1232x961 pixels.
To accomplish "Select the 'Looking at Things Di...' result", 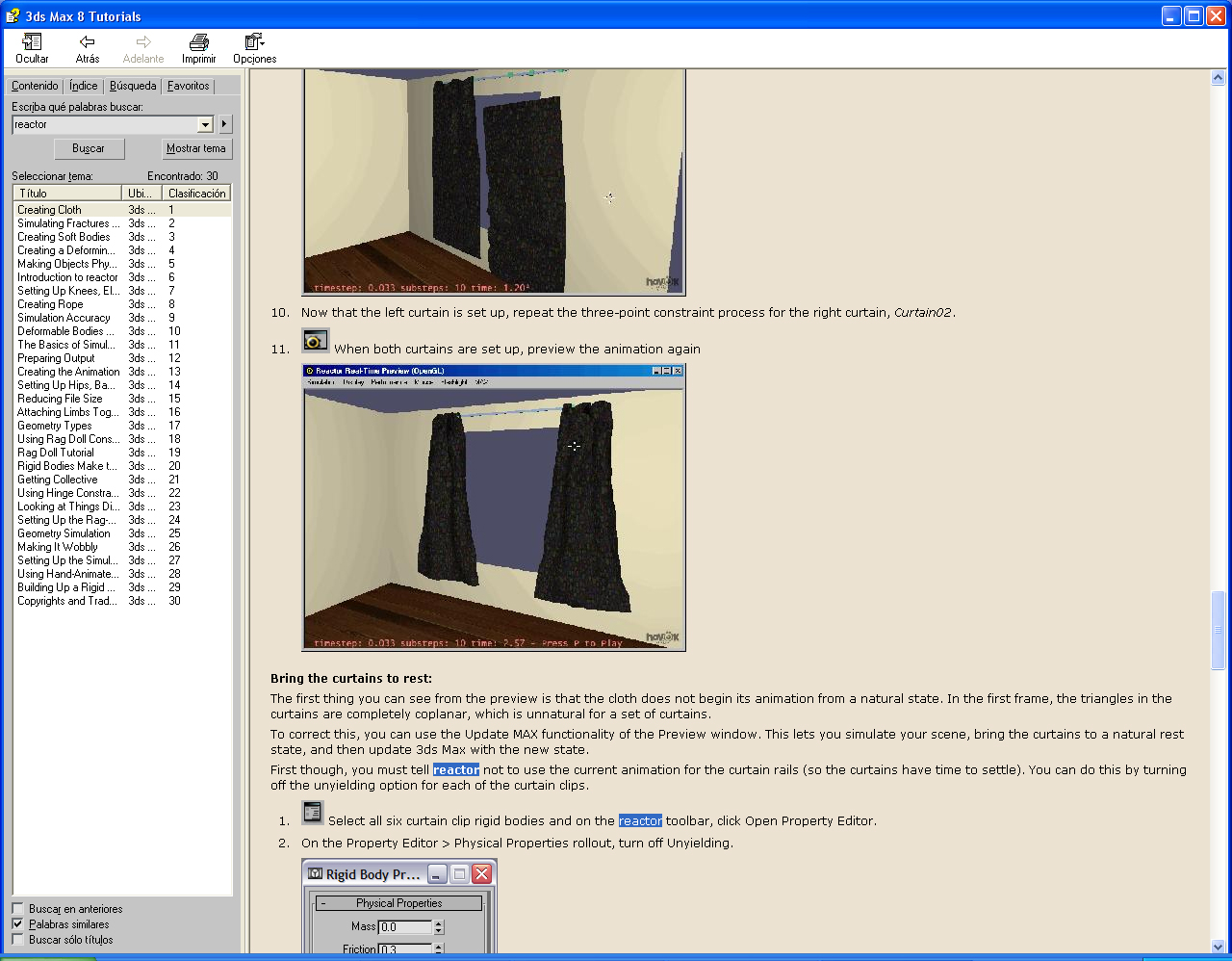I will click(68, 506).
